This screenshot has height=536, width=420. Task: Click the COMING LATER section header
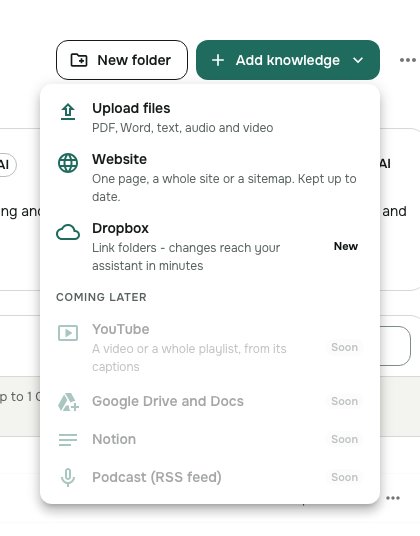coord(101,297)
